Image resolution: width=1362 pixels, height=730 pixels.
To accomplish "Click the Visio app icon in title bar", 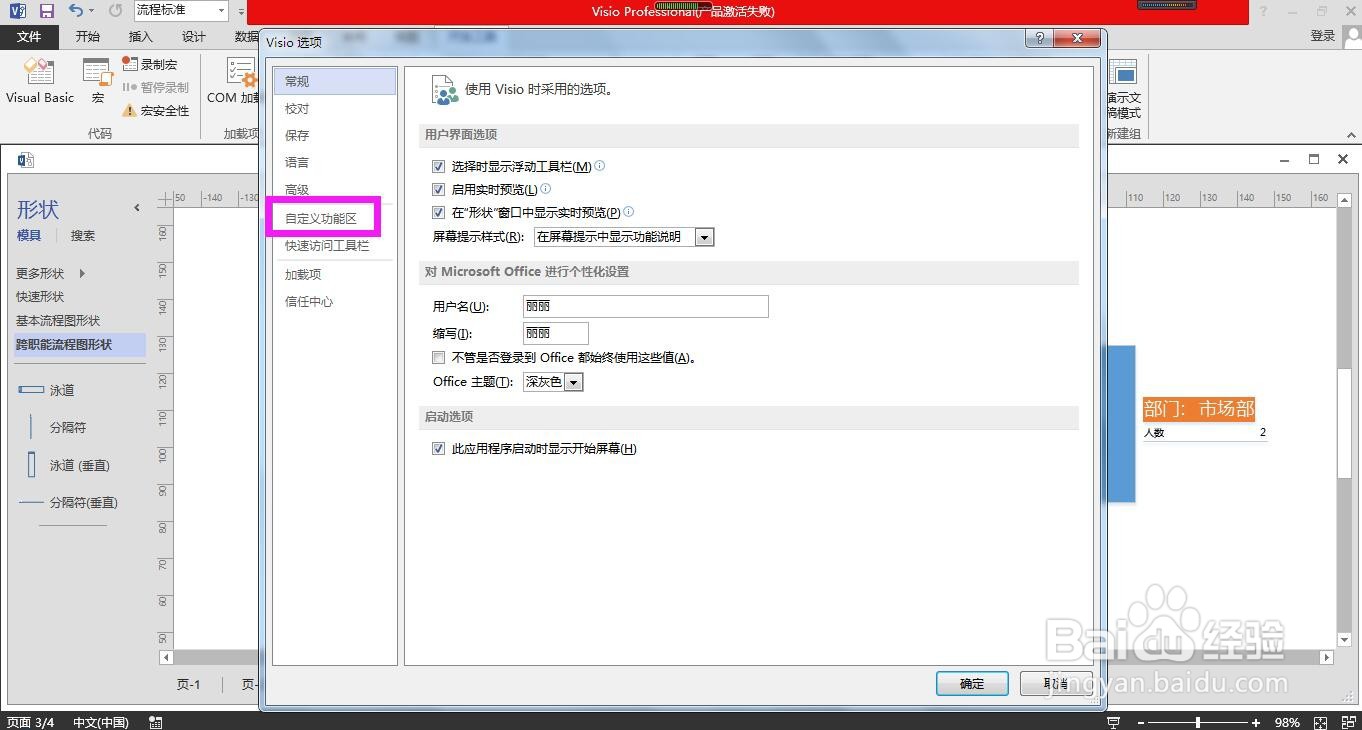I will [x=19, y=11].
